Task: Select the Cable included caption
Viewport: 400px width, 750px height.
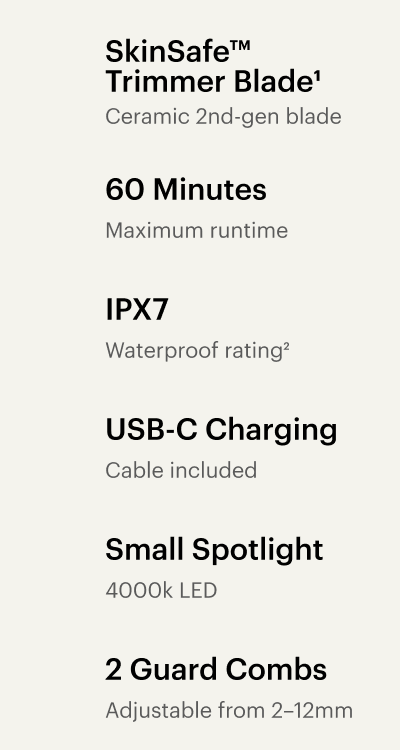Action: [x=181, y=470]
